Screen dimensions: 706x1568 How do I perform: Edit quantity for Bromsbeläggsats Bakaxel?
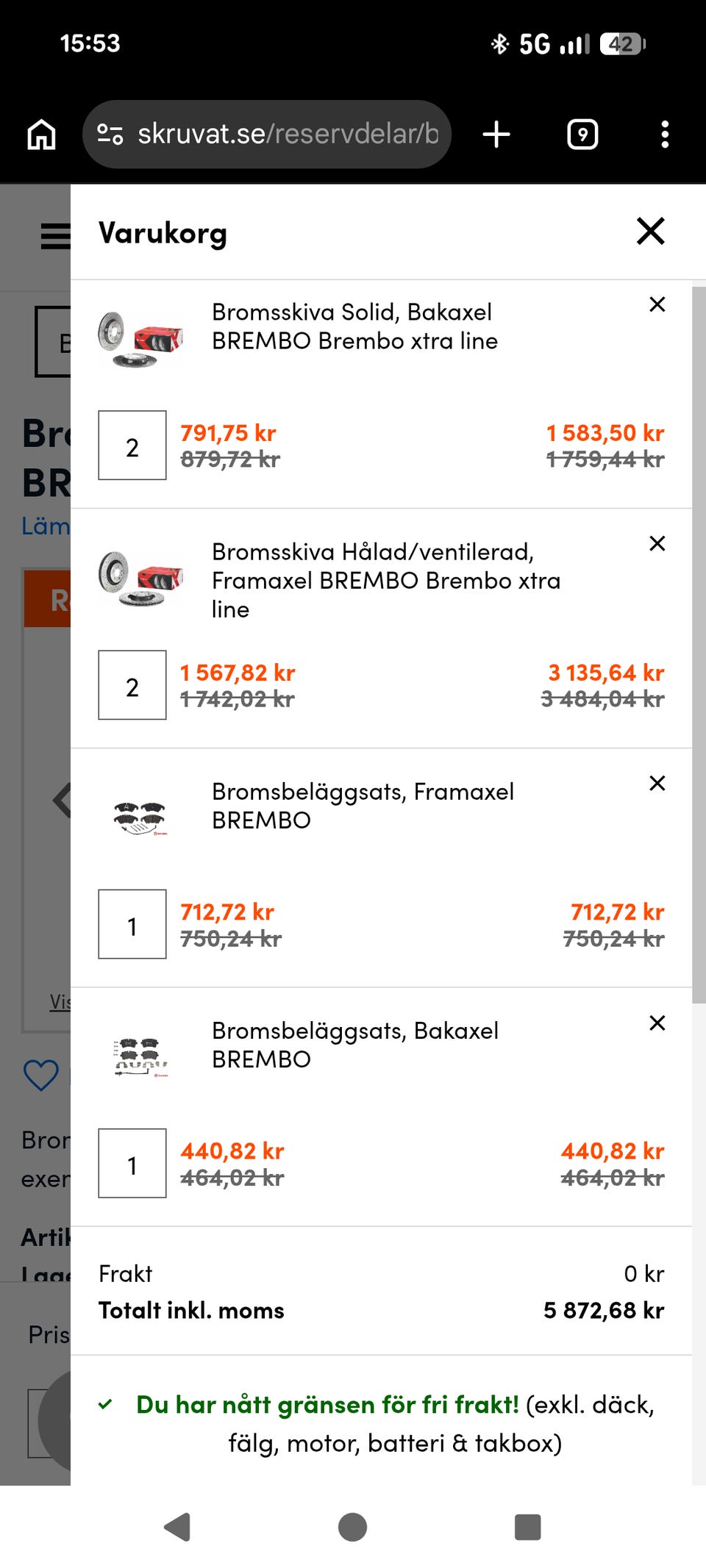pos(132,1164)
